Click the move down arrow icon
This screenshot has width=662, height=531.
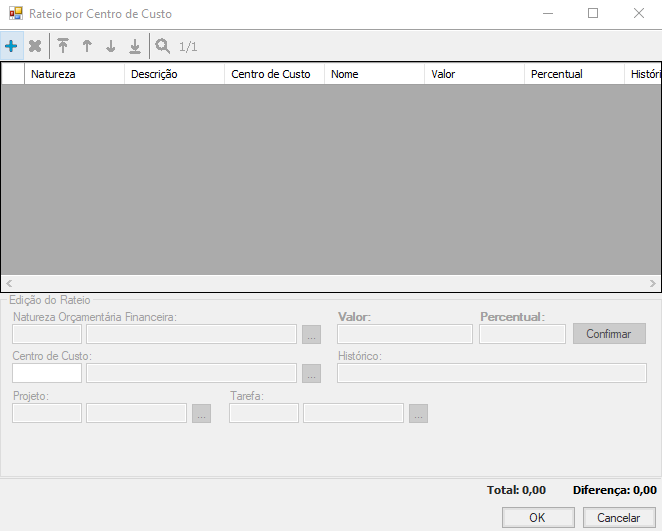coord(111,46)
